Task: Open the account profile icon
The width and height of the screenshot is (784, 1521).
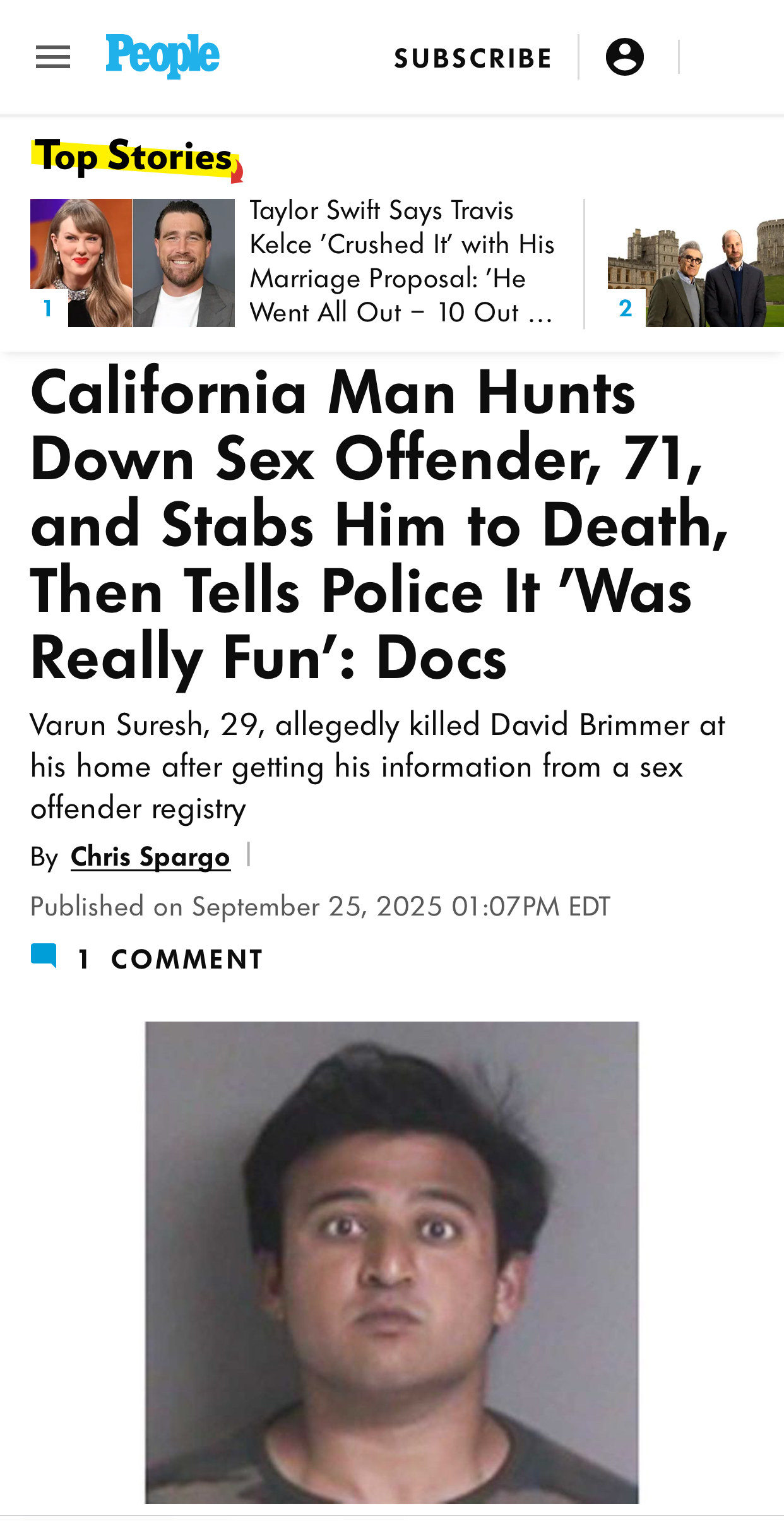Action: [624, 57]
